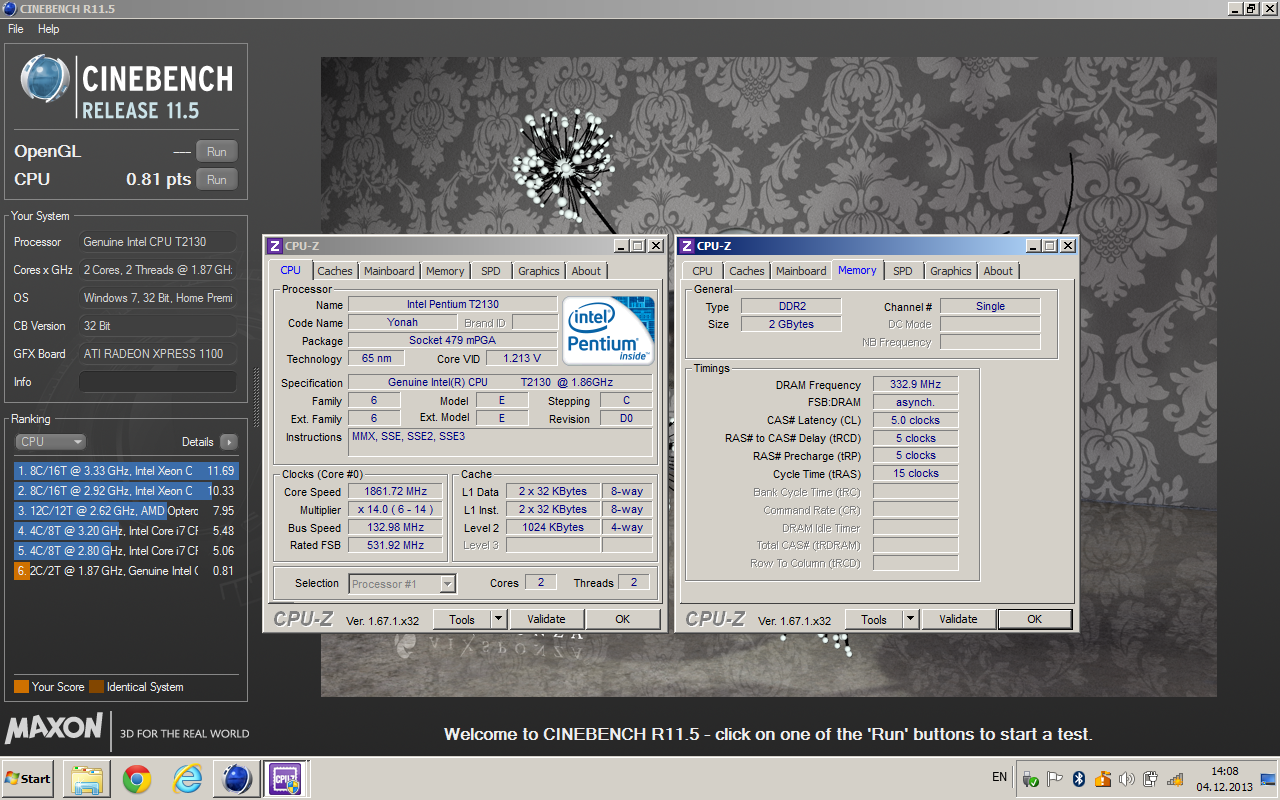
Task: Click the Bluetooth tray icon
Action: tap(1079, 779)
